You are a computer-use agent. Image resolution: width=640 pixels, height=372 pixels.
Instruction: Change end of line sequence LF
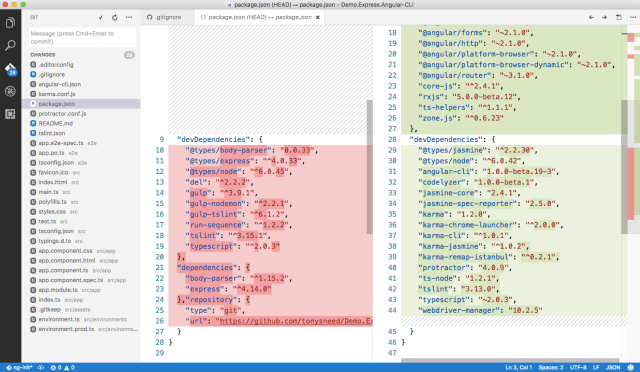coord(596,368)
